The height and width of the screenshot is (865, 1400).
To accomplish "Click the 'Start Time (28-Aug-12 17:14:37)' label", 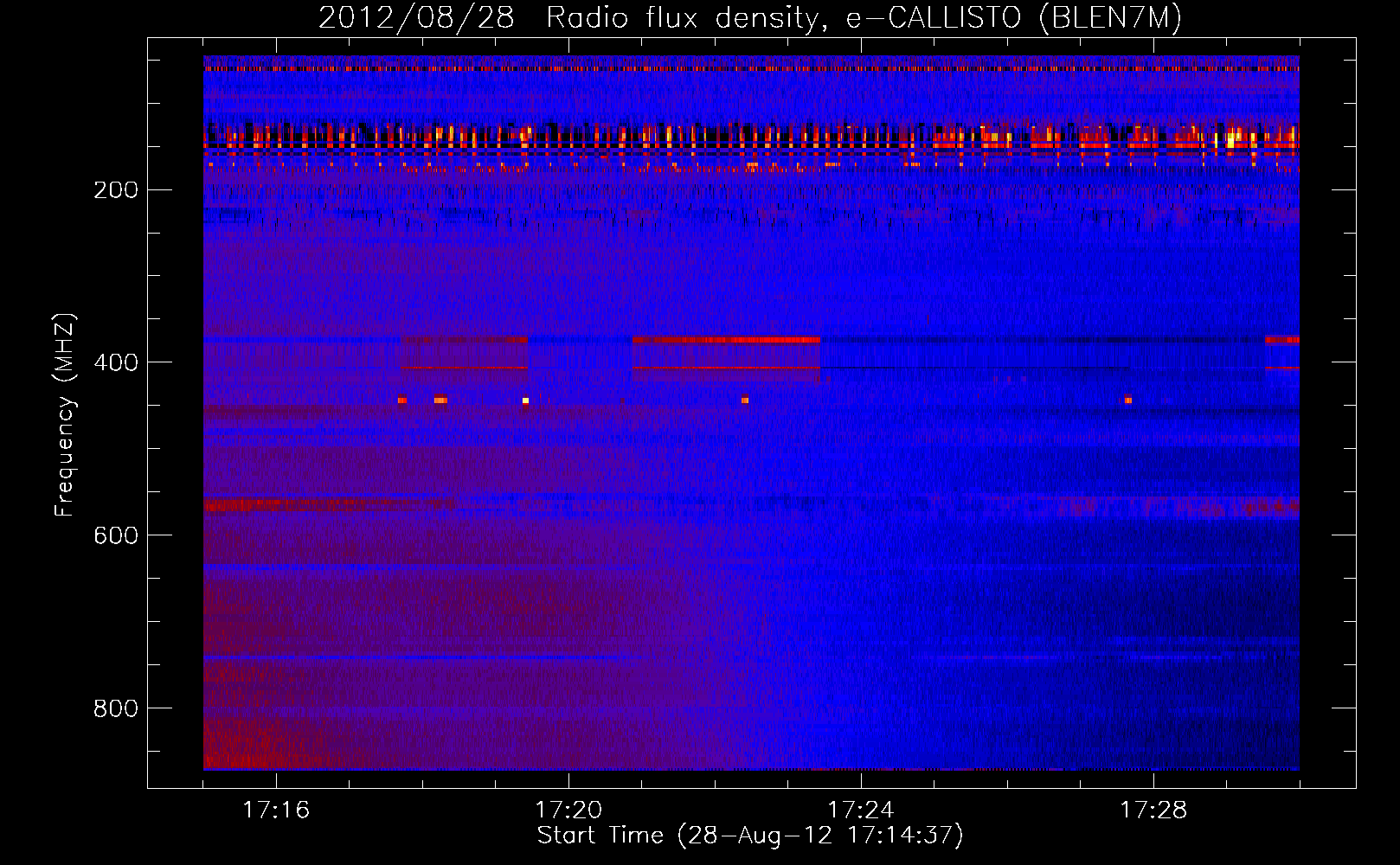I will pyautogui.click(x=750, y=836).
